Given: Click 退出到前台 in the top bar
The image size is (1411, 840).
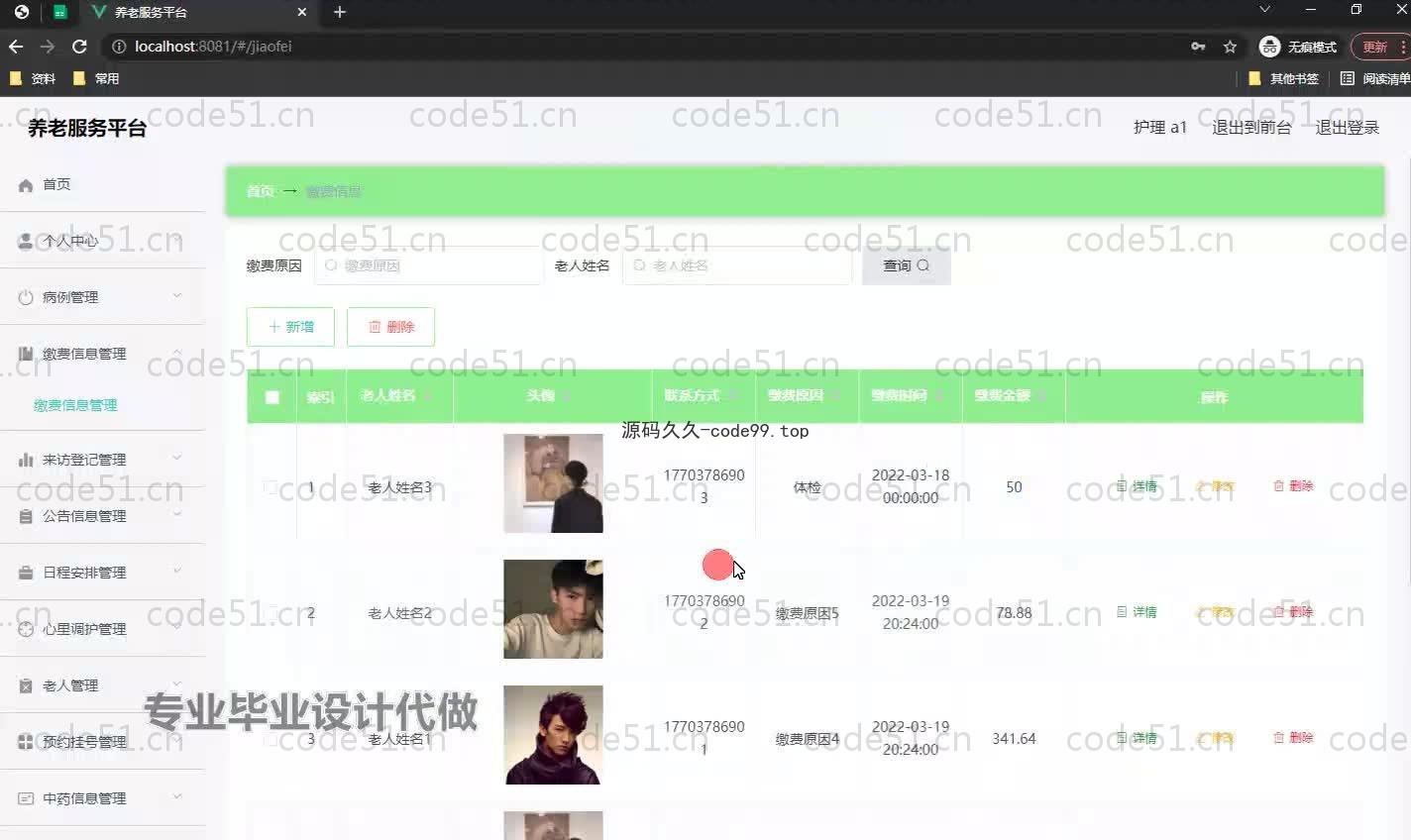Looking at the screenshot, I should 1251,128.
